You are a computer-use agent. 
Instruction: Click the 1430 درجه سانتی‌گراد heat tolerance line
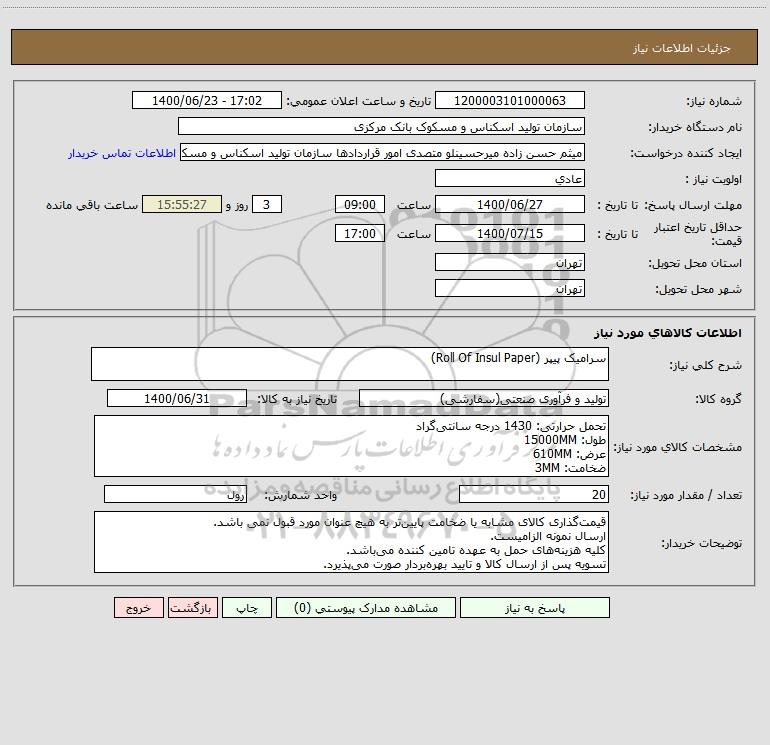coord(511,426)
